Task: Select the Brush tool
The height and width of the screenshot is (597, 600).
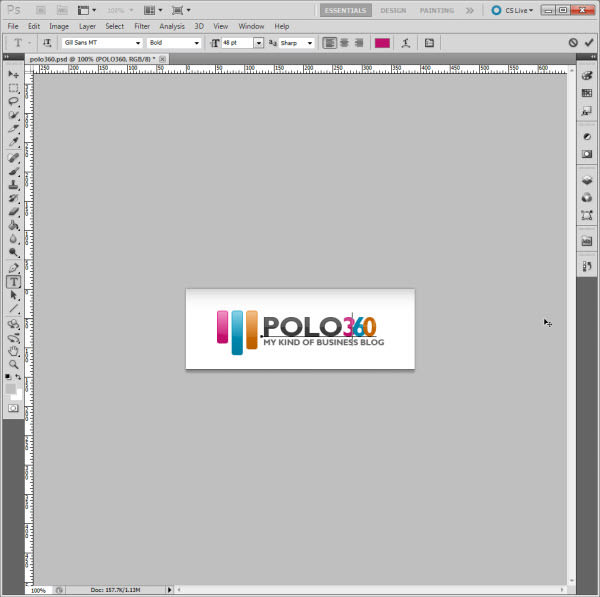Action: tap(13, 171)
